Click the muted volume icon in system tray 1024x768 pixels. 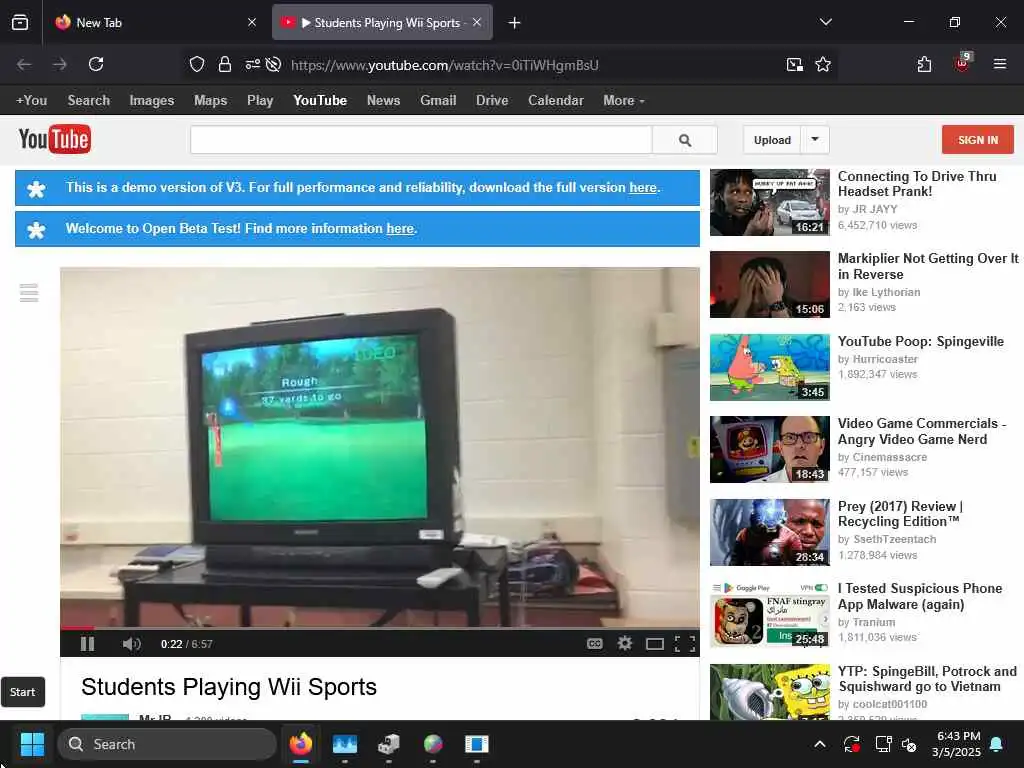(909, 744)
